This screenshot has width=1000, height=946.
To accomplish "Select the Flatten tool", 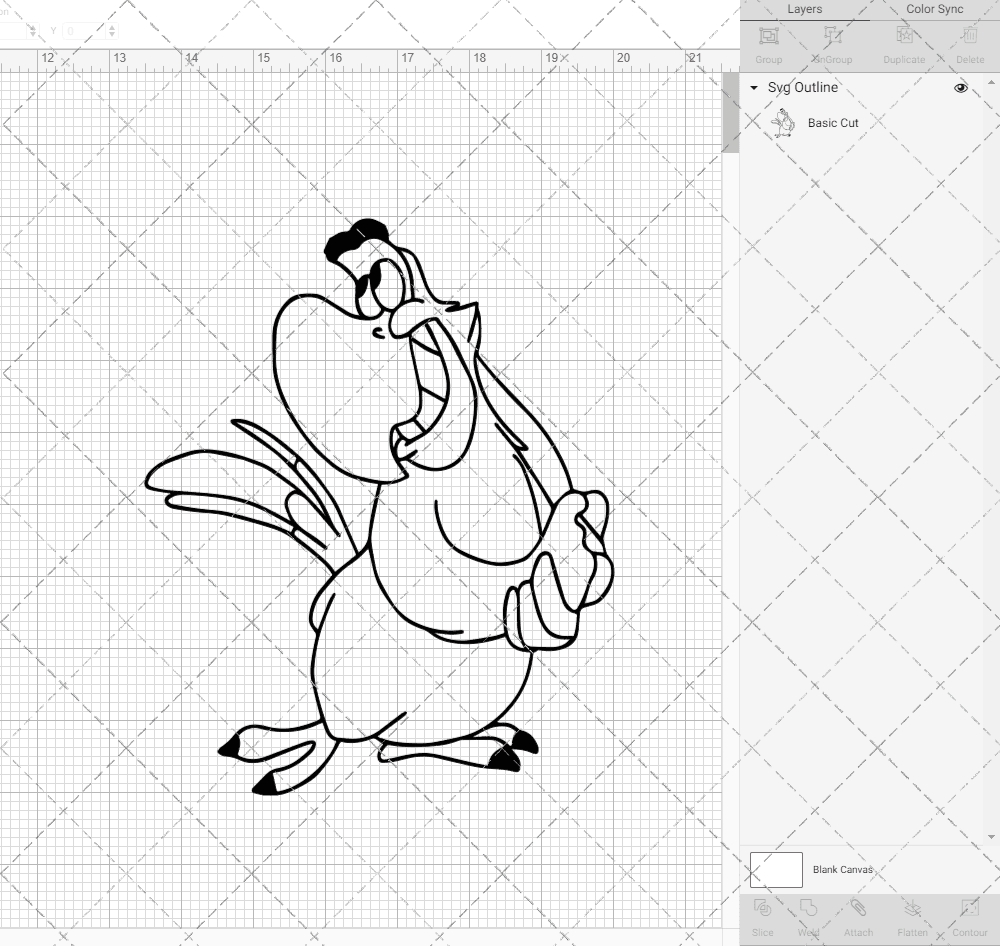I will coord(912,915).
